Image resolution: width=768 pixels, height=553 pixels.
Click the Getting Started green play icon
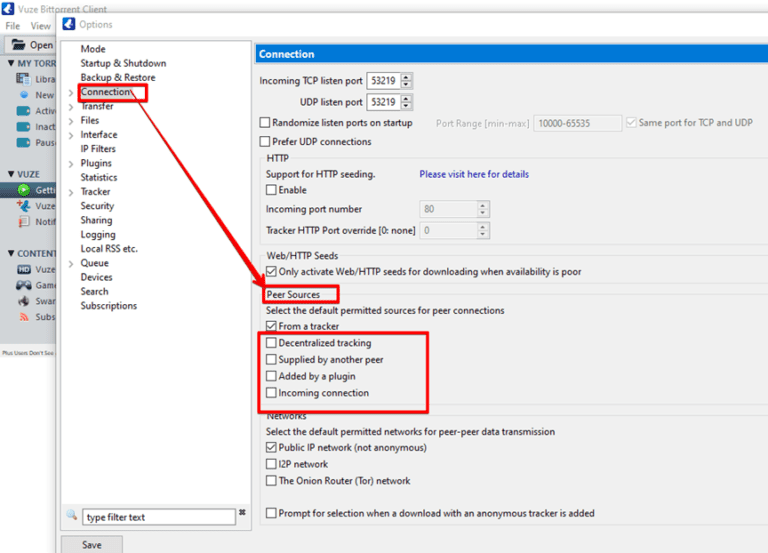[23, 189]
